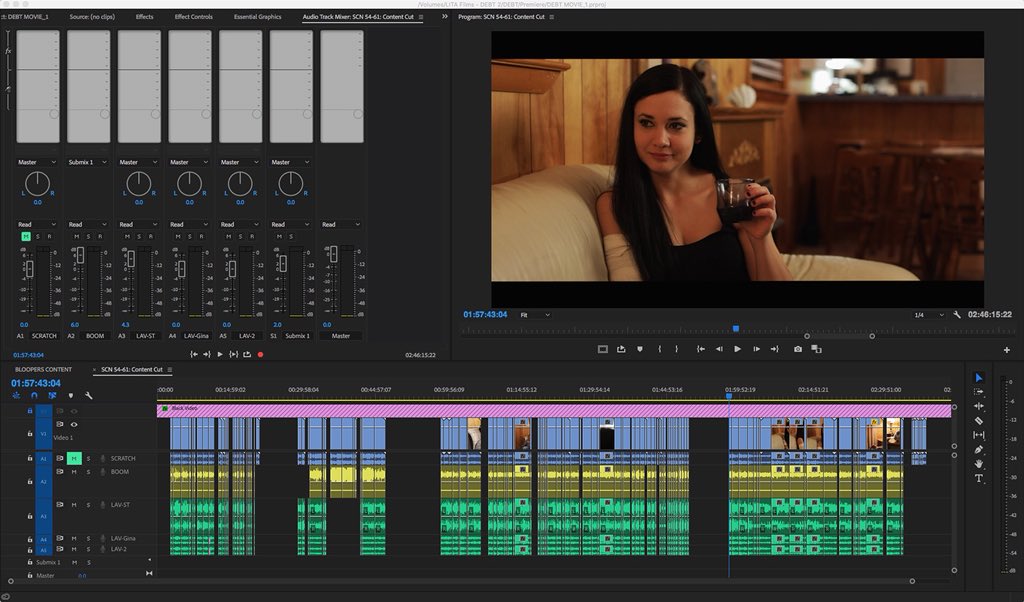1024x602 pixels.
Task: Open Comparison View in Program monitor
Action: [x=816, y=349]
